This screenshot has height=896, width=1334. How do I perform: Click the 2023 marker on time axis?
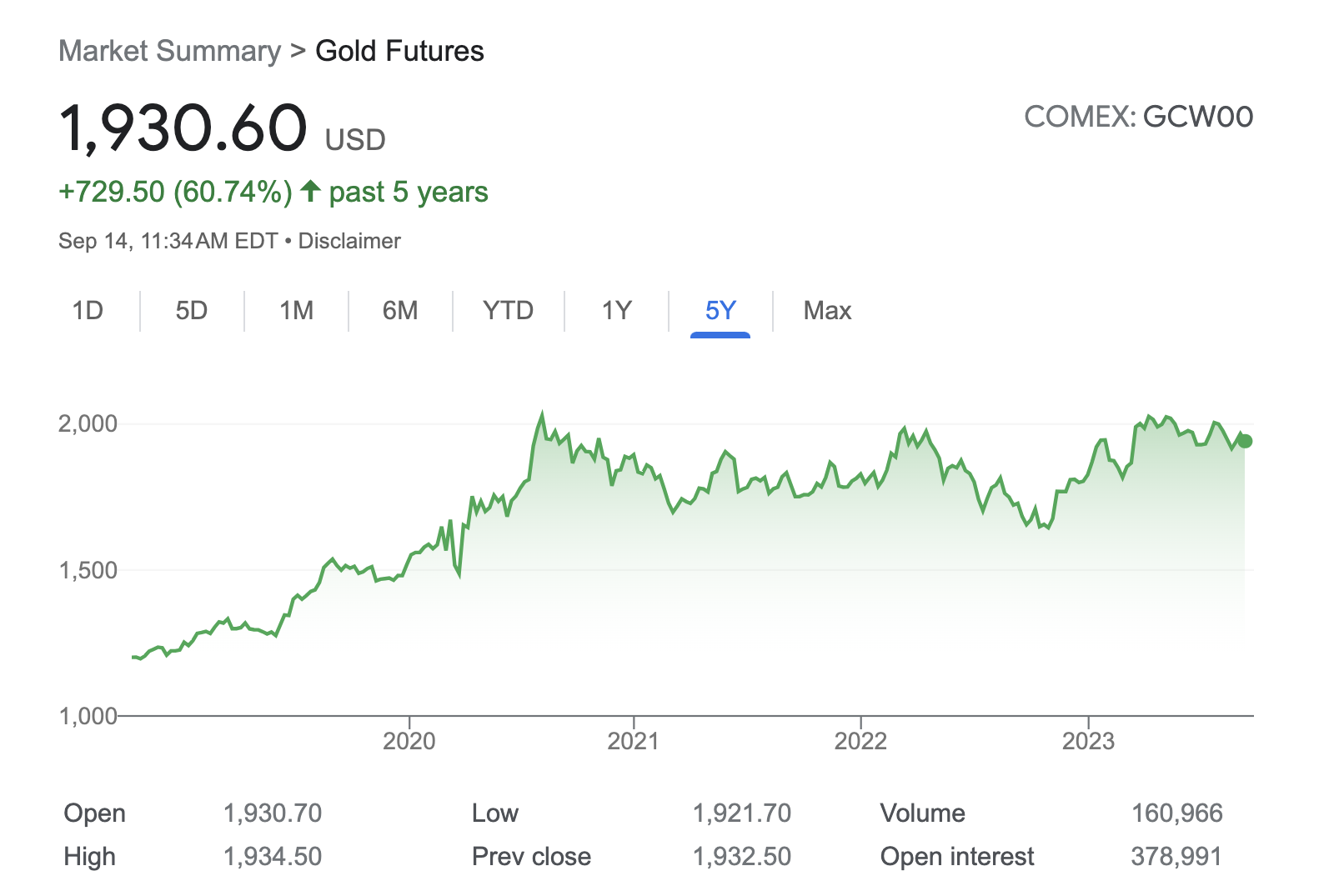[1088, 741]
